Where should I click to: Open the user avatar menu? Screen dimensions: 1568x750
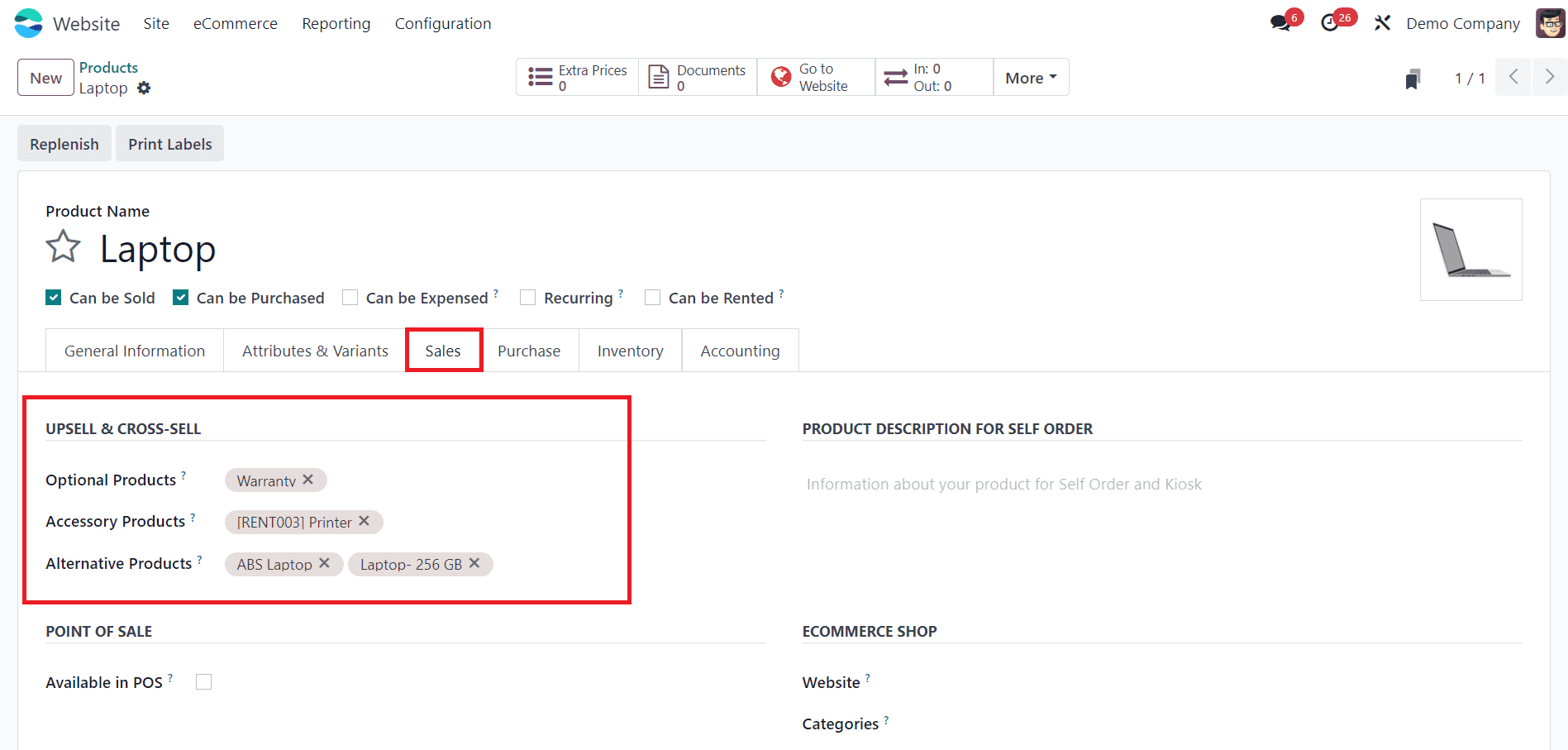click(x=1550, y=23)
